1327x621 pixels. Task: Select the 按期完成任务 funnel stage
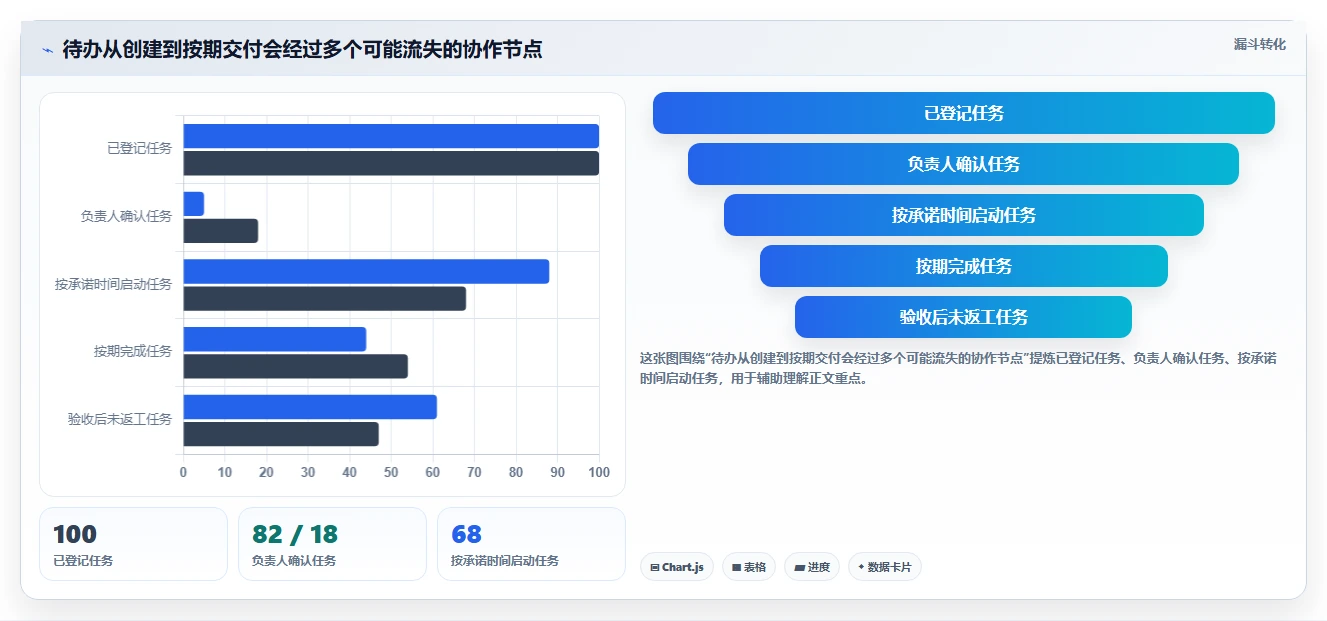964,266
